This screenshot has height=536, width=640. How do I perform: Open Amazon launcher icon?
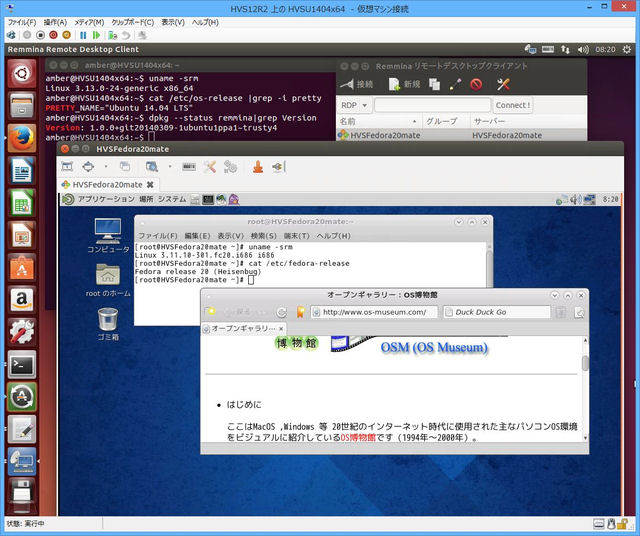22,300
